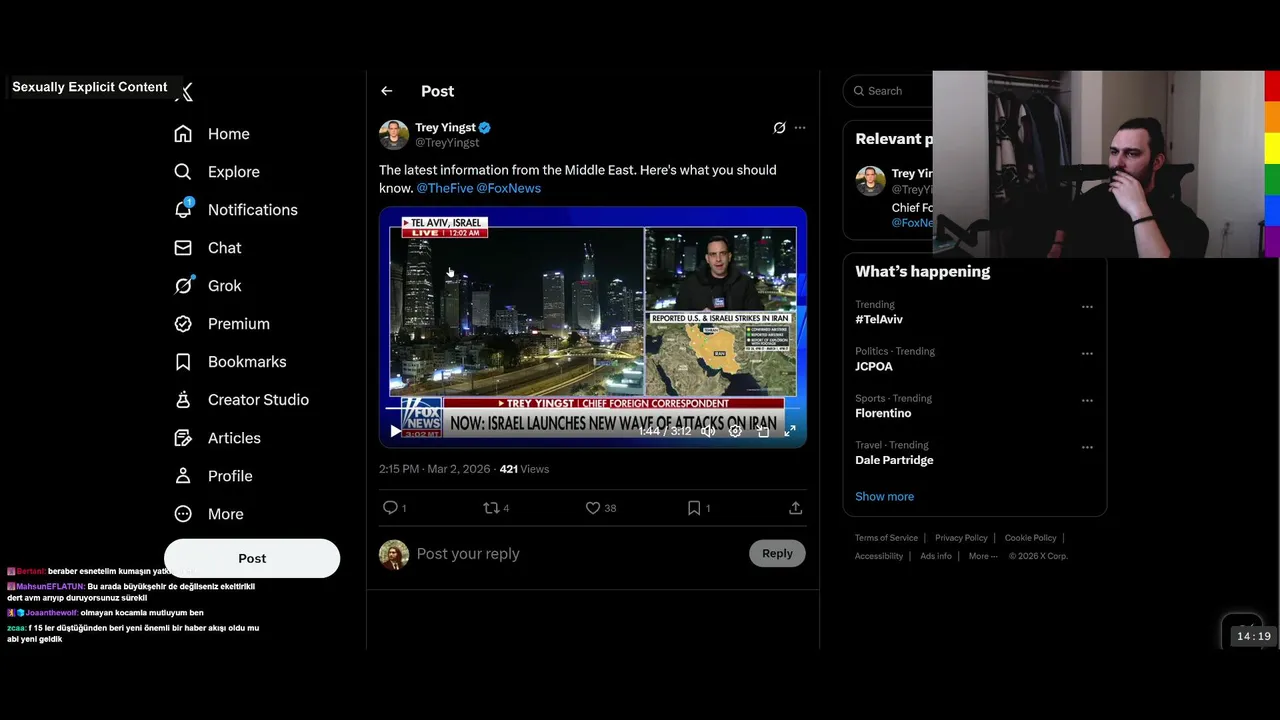Image resolution: width=1280 pixels, height=720 pixels.
Task: Go to Home in sidebar
Action: pyautogui.click(x=212, y=134)
